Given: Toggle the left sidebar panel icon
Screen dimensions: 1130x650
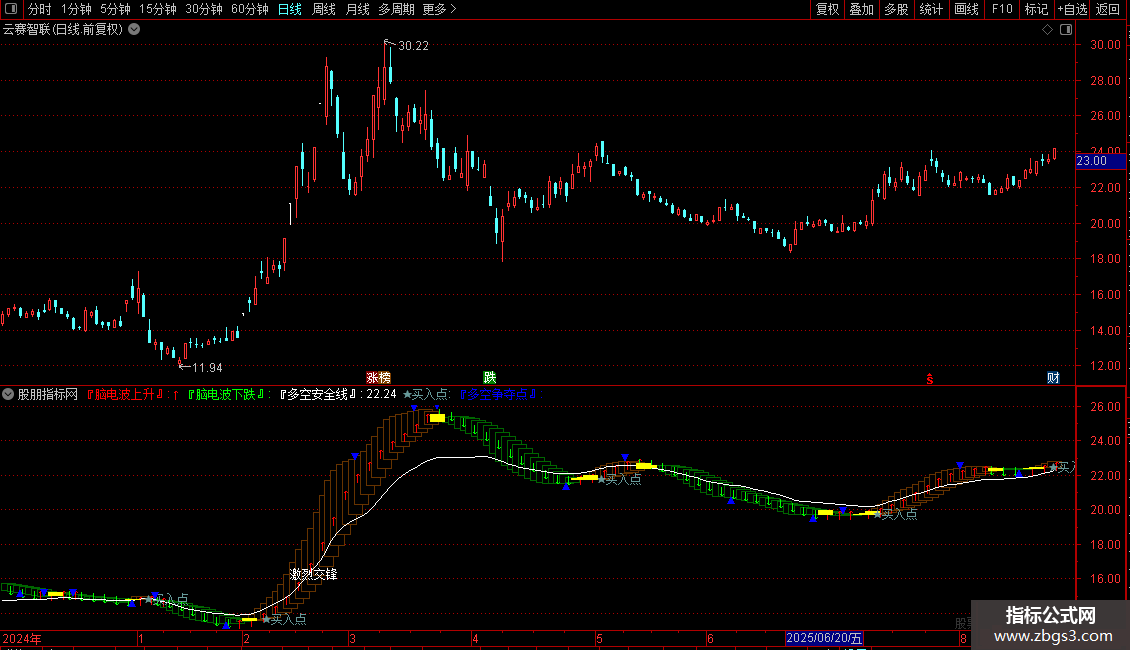Looking at the screenshot, I should coord(11,9).
